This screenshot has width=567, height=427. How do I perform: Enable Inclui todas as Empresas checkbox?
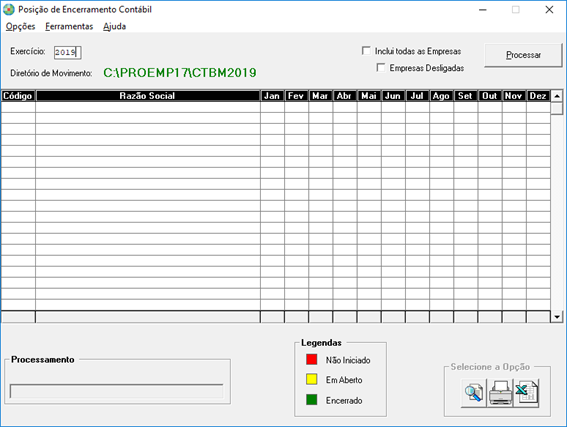pyautogui.click(x=366, y=51)
